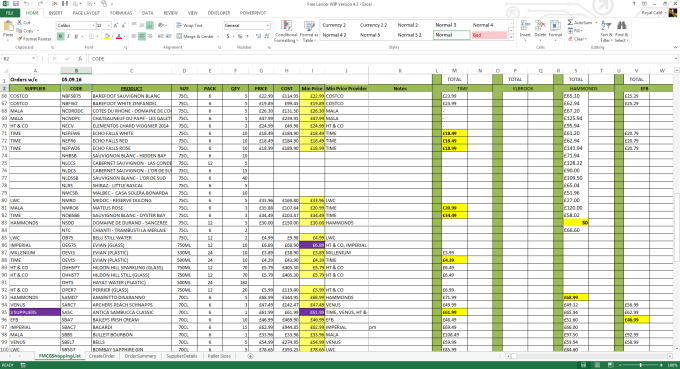Open the FILE tab

(x=9, y=13)
